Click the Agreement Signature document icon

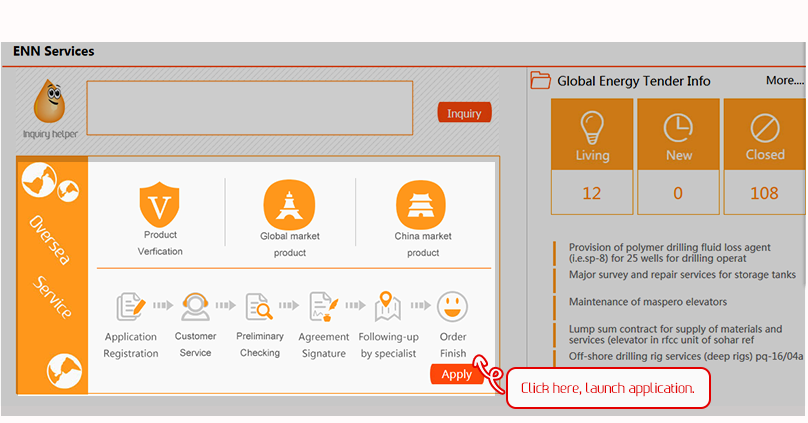tap(322, 306)
